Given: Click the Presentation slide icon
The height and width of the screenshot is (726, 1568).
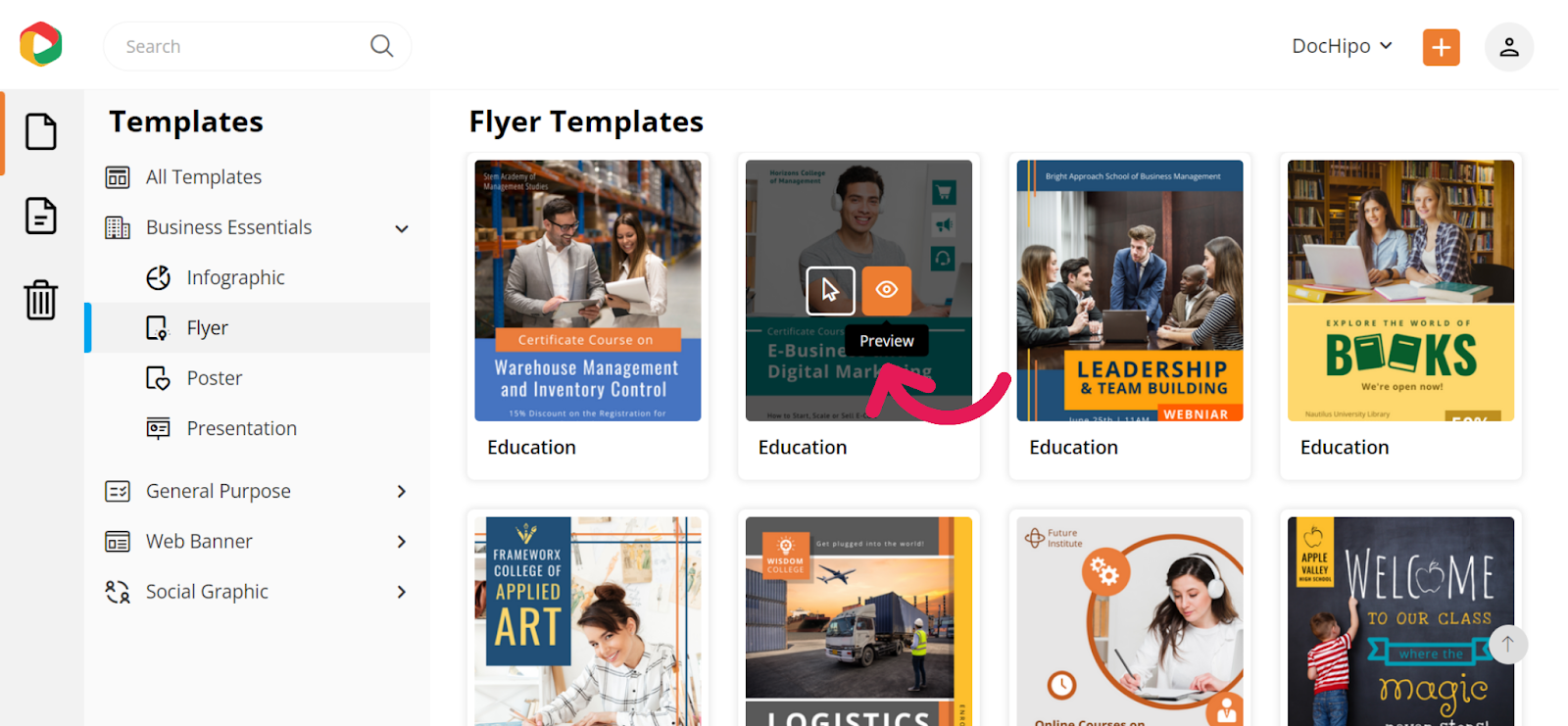Looking at the screenshot, I should click(158, 428).
